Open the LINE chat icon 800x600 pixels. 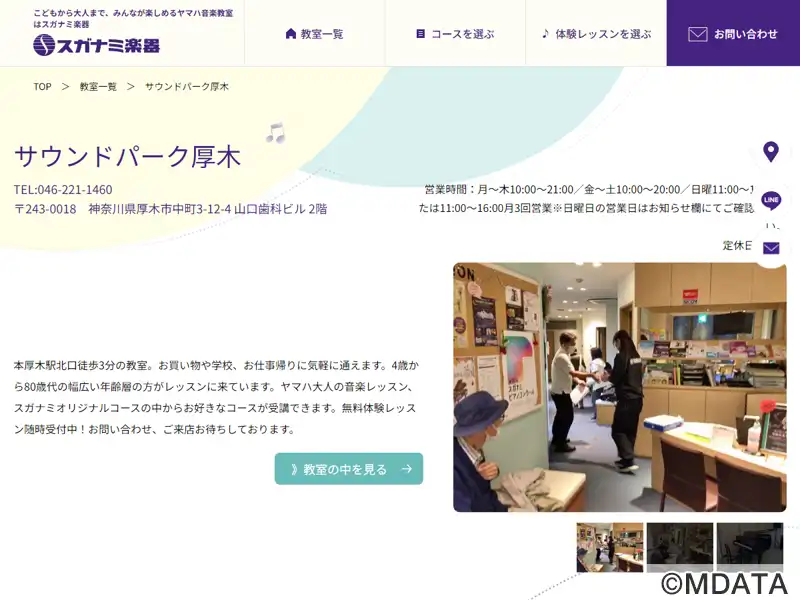tap(771, 201)
